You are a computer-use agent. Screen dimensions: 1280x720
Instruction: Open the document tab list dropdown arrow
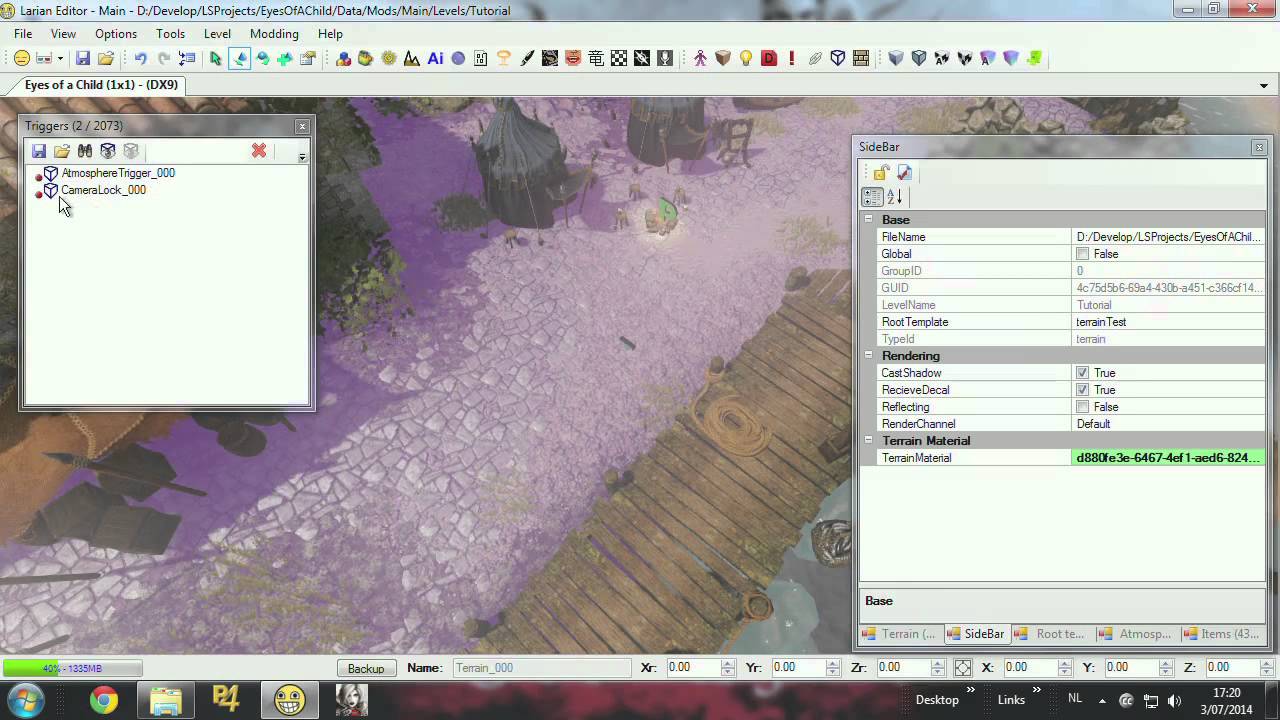(x=1264, y=86)
